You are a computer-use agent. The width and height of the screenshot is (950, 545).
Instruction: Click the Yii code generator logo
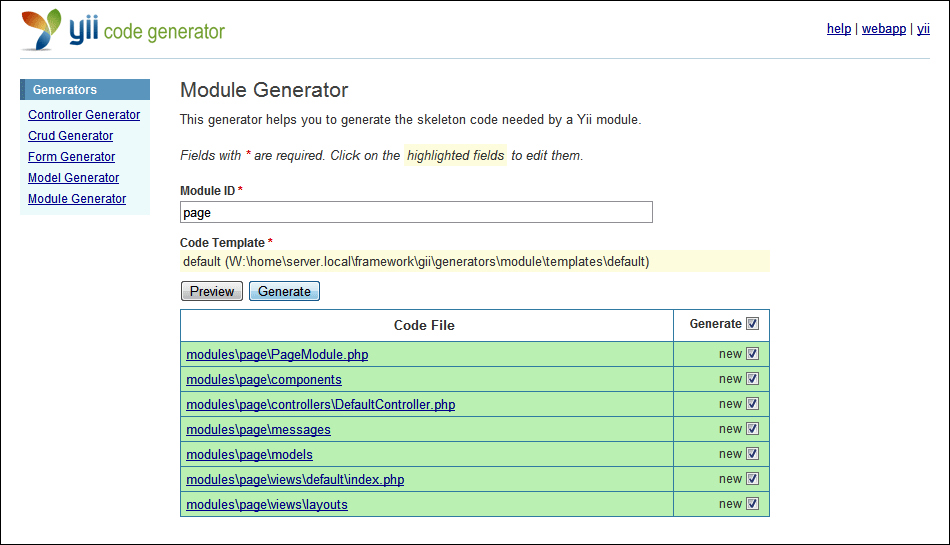123,30
